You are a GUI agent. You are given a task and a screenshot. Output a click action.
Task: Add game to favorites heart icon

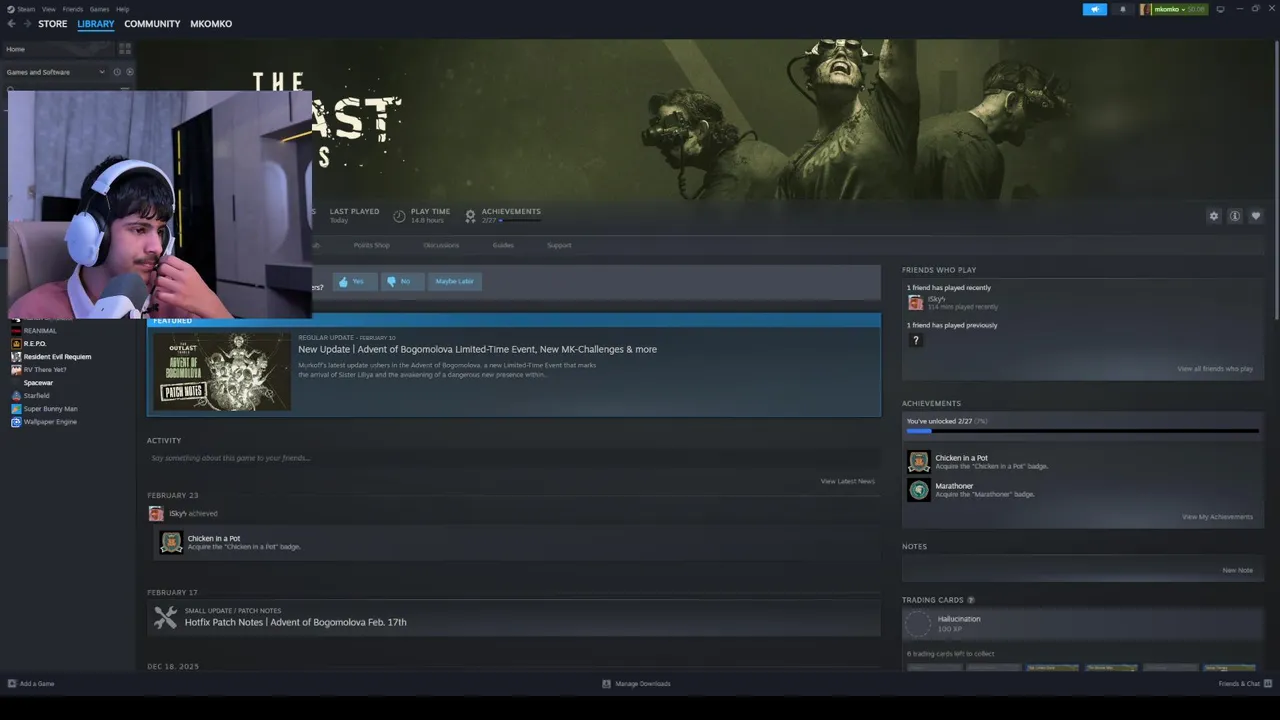(x=1256, y=216)
